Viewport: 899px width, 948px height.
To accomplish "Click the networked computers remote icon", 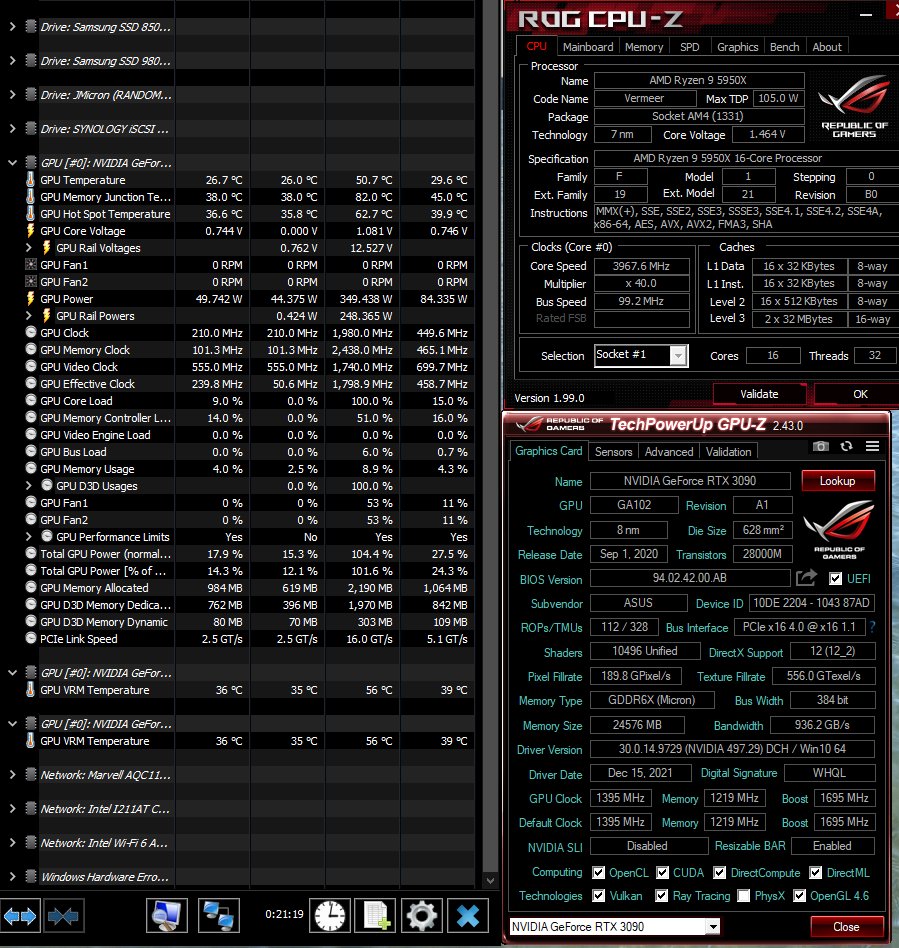I will (218, 915).
